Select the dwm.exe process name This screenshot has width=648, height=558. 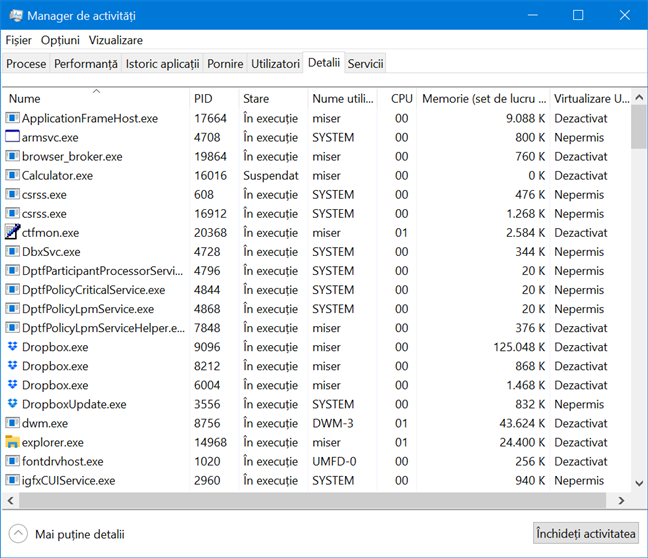(x=45, y=423)
